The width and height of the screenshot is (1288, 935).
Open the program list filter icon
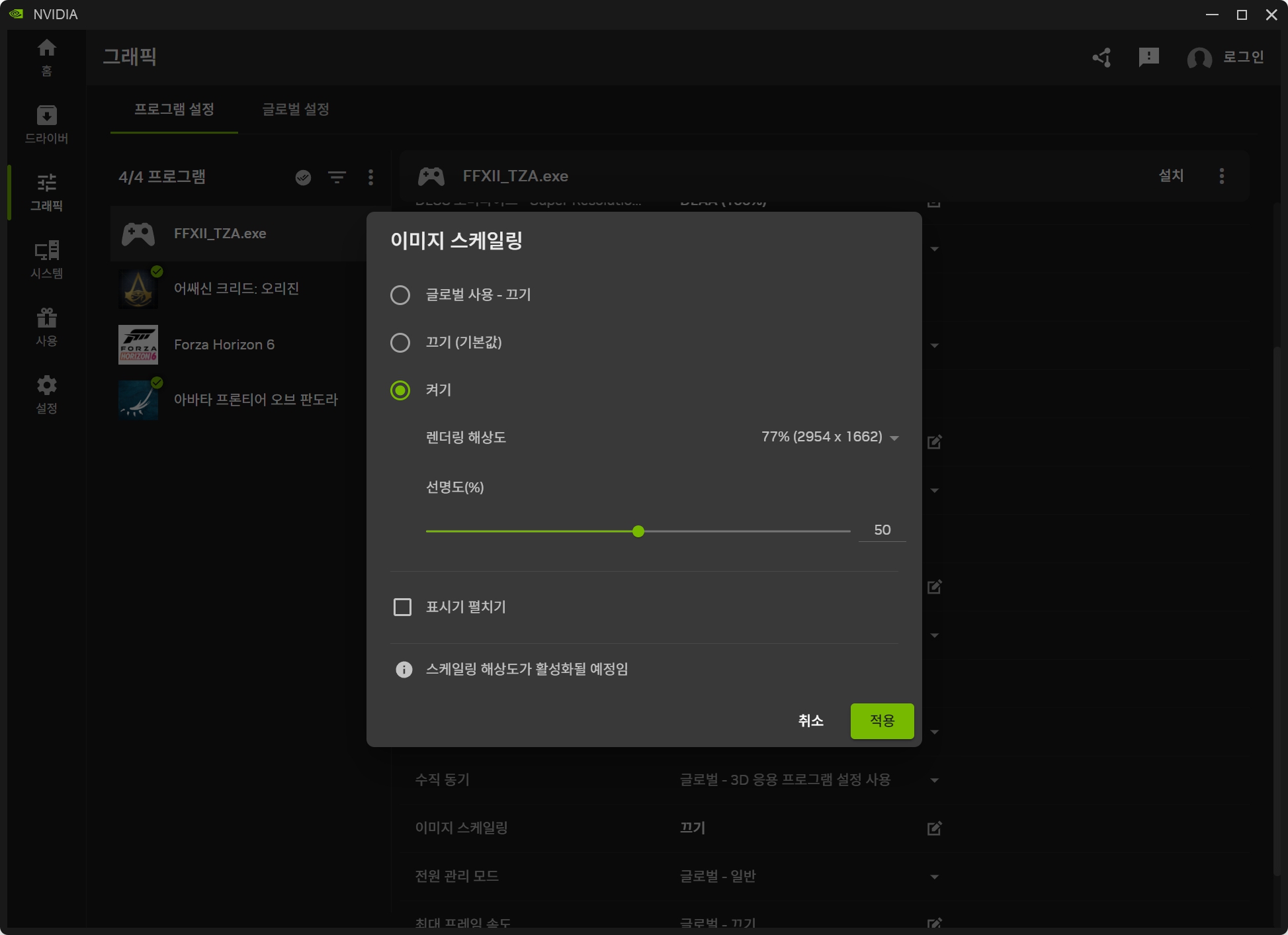click(337, 177)
